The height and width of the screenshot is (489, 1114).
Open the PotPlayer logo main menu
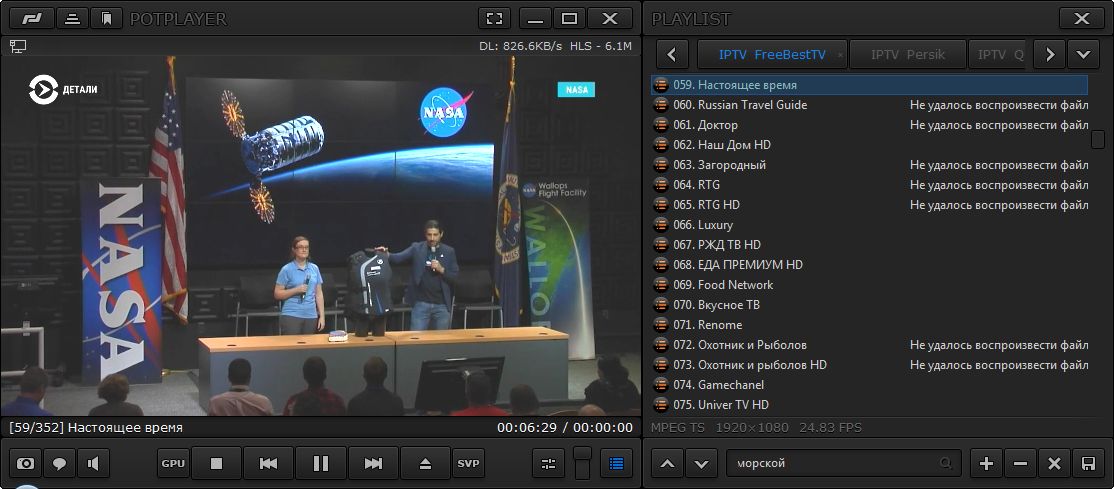pos(33,19)
